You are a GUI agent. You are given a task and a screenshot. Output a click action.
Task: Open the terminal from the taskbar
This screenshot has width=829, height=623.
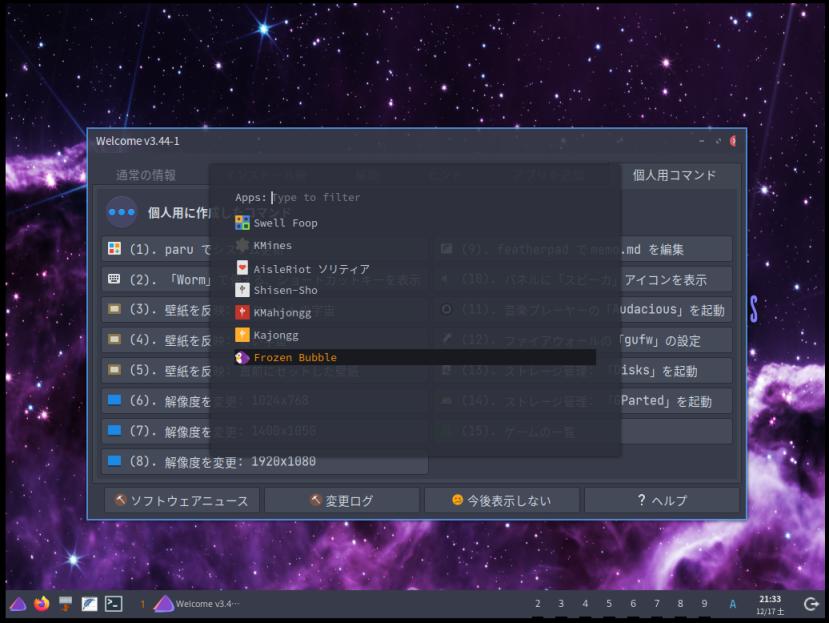coord(114,603)
